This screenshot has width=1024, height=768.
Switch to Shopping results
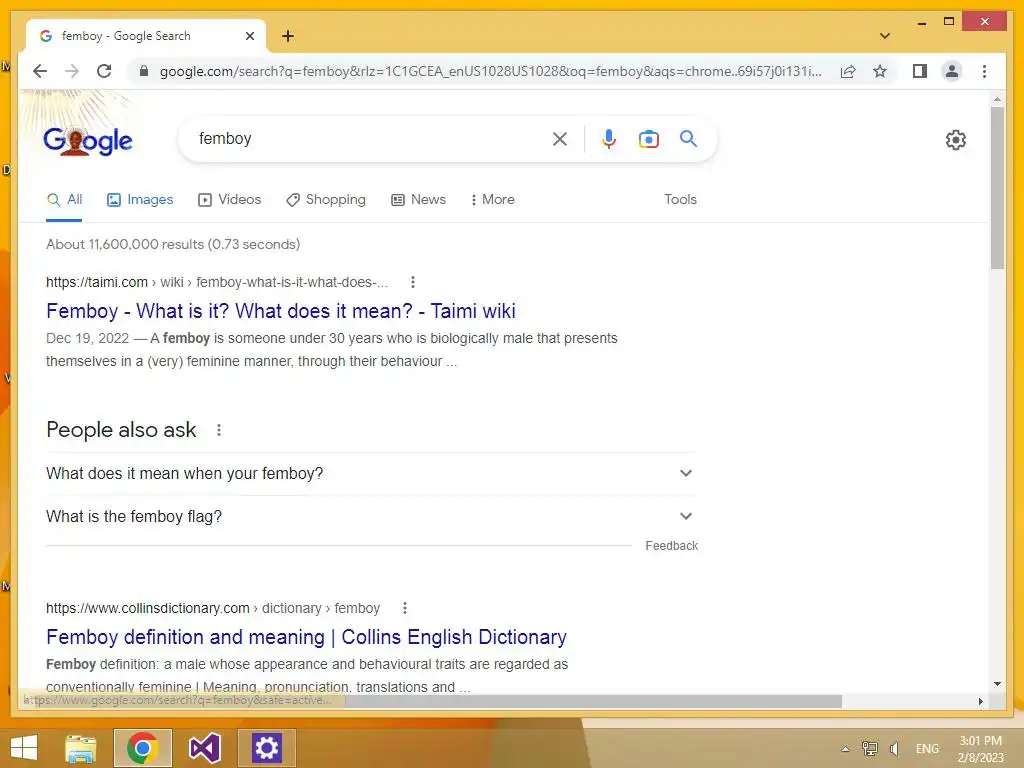click(326, 200)
